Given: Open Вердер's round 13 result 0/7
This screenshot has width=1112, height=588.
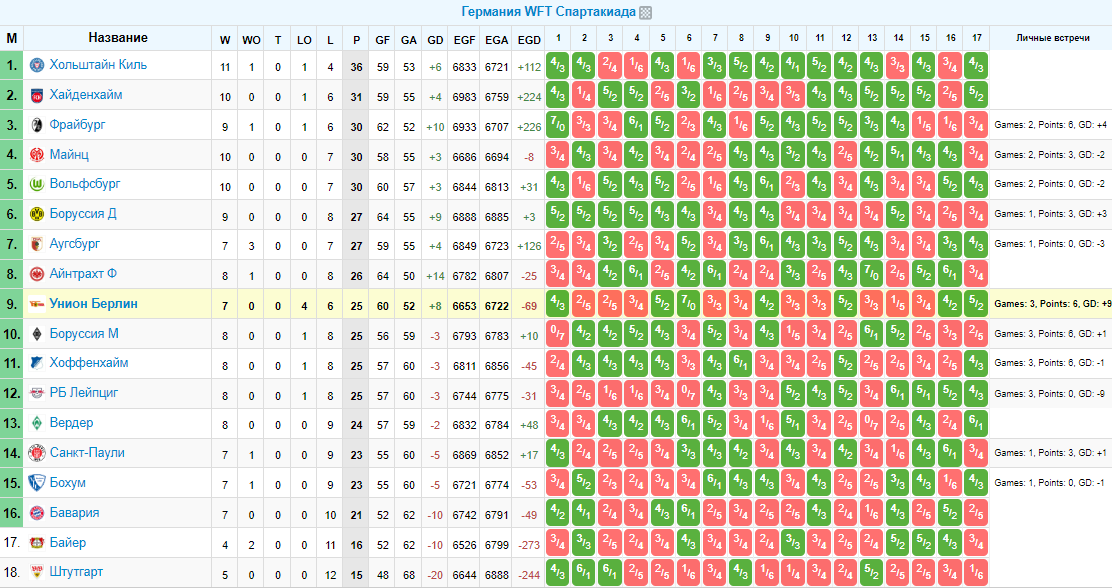Looking at the screenshot, I should 872,423.
